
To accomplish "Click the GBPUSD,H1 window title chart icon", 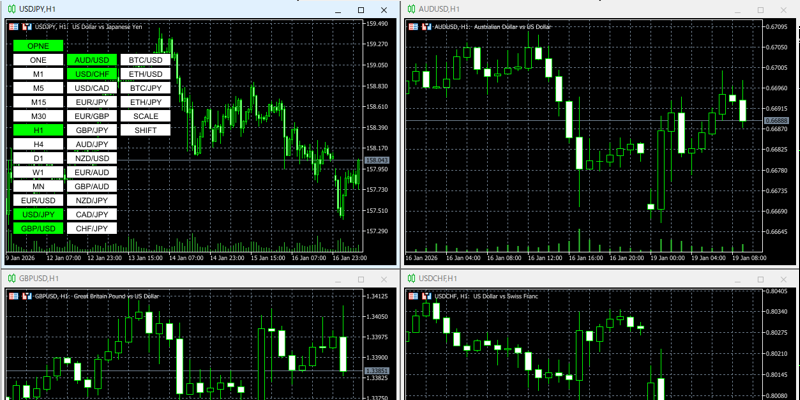I will click(10, 278).
